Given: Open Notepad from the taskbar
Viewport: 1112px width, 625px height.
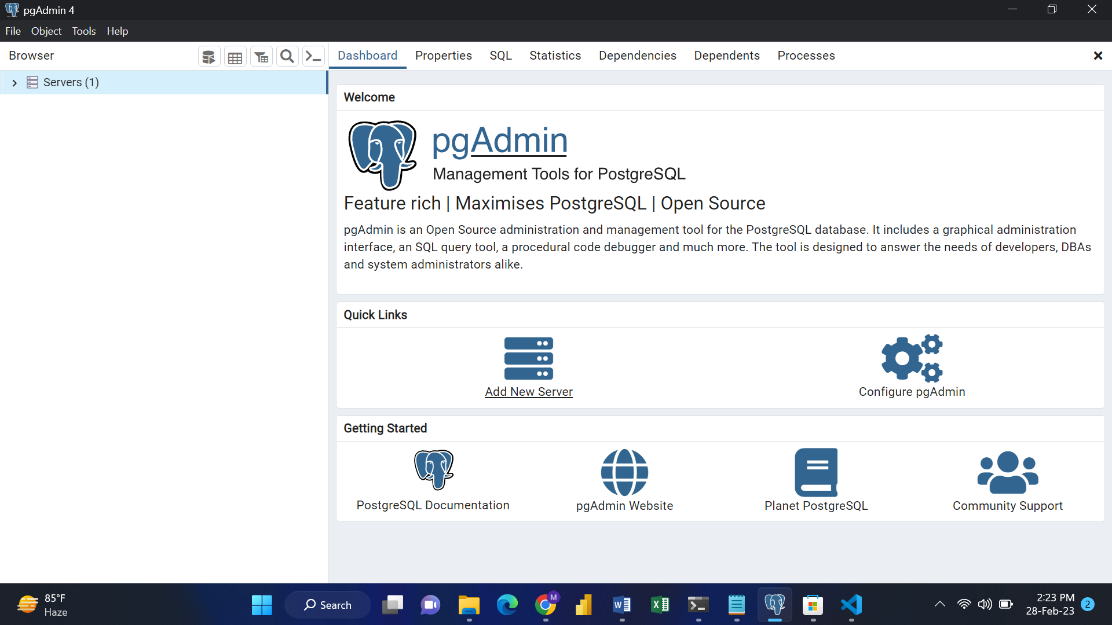Looking at the screenshot, I should 737,605.
